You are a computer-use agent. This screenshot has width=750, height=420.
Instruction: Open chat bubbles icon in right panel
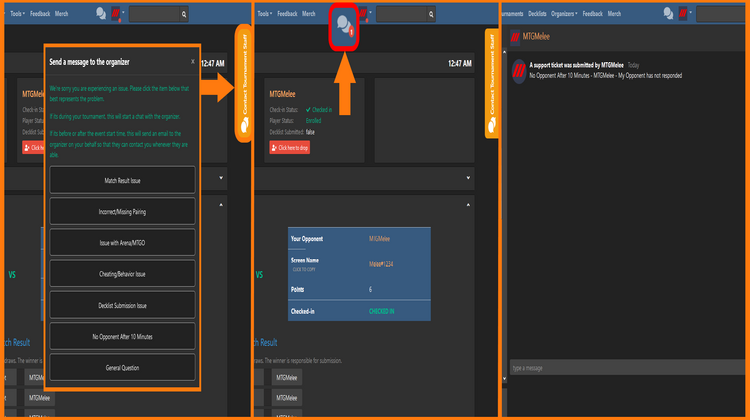click(668, 13)
